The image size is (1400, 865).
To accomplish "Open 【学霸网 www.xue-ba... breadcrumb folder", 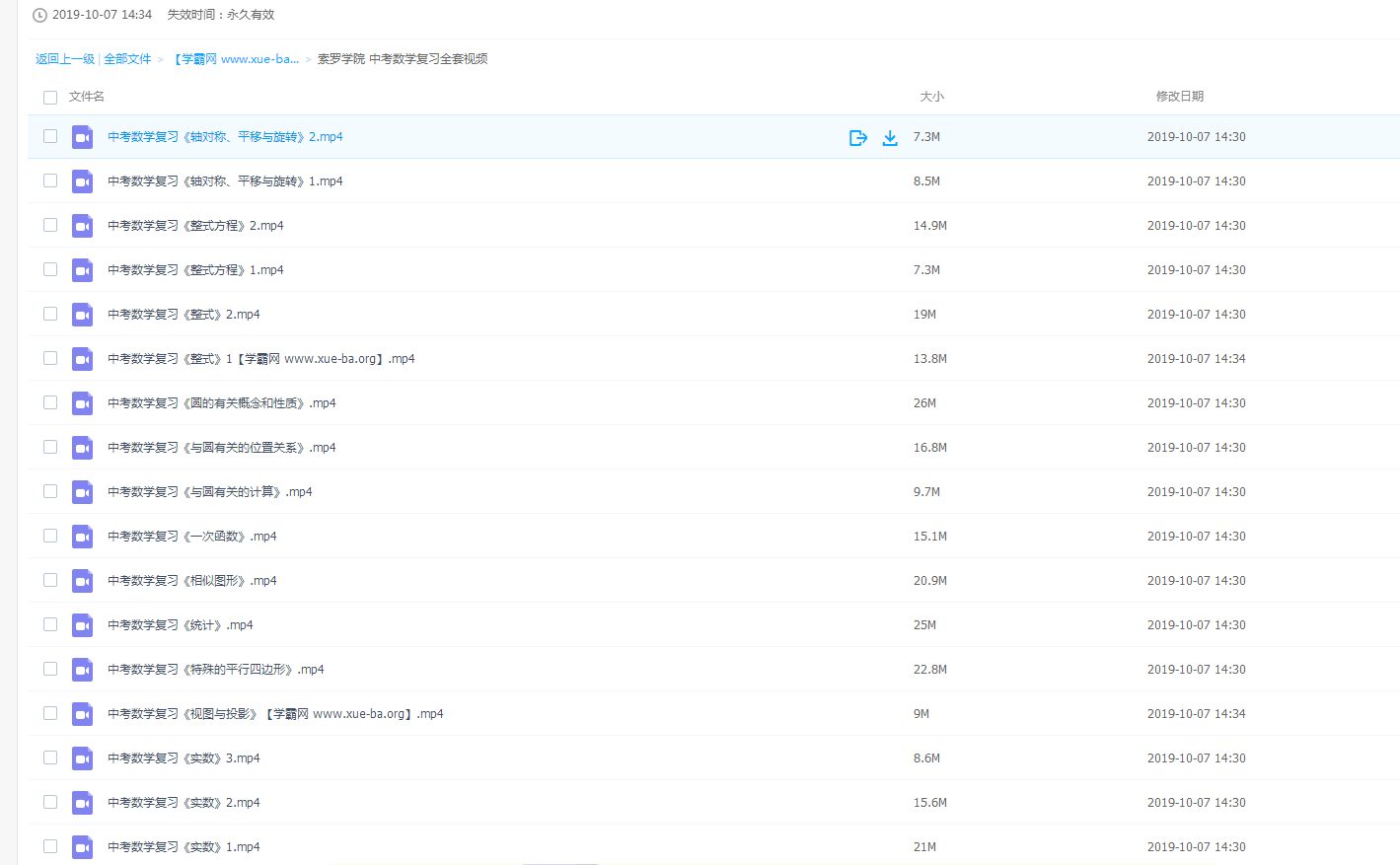I will click(x=235, y=59).
